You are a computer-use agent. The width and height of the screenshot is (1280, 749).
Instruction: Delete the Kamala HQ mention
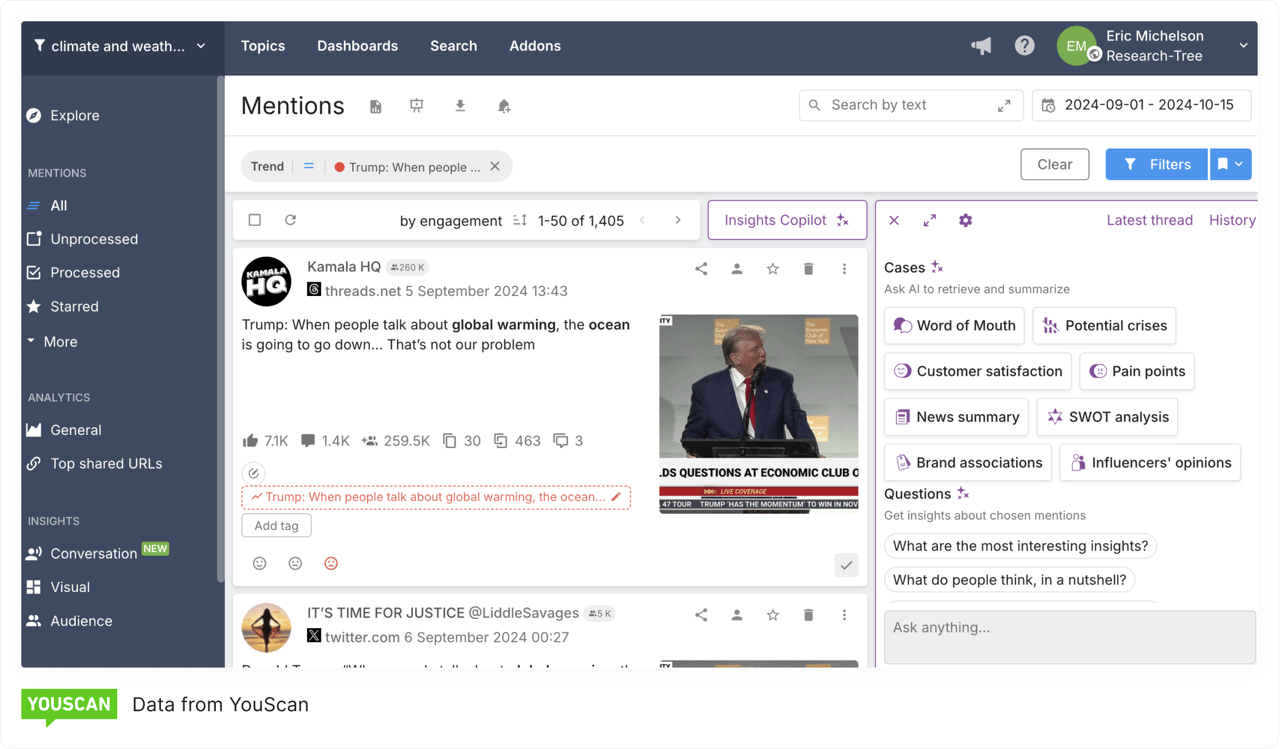pos(808,269)
